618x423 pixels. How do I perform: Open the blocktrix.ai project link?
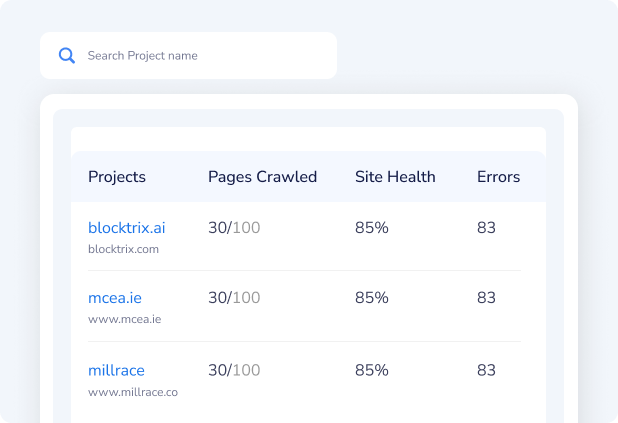[x=126, y=228]
